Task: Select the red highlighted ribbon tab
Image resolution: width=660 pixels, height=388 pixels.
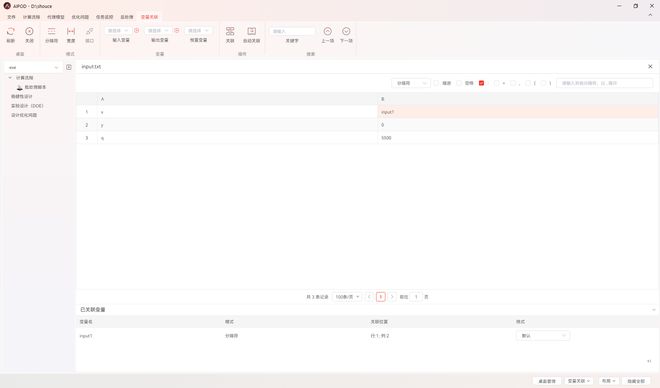Action: [149, 17]
